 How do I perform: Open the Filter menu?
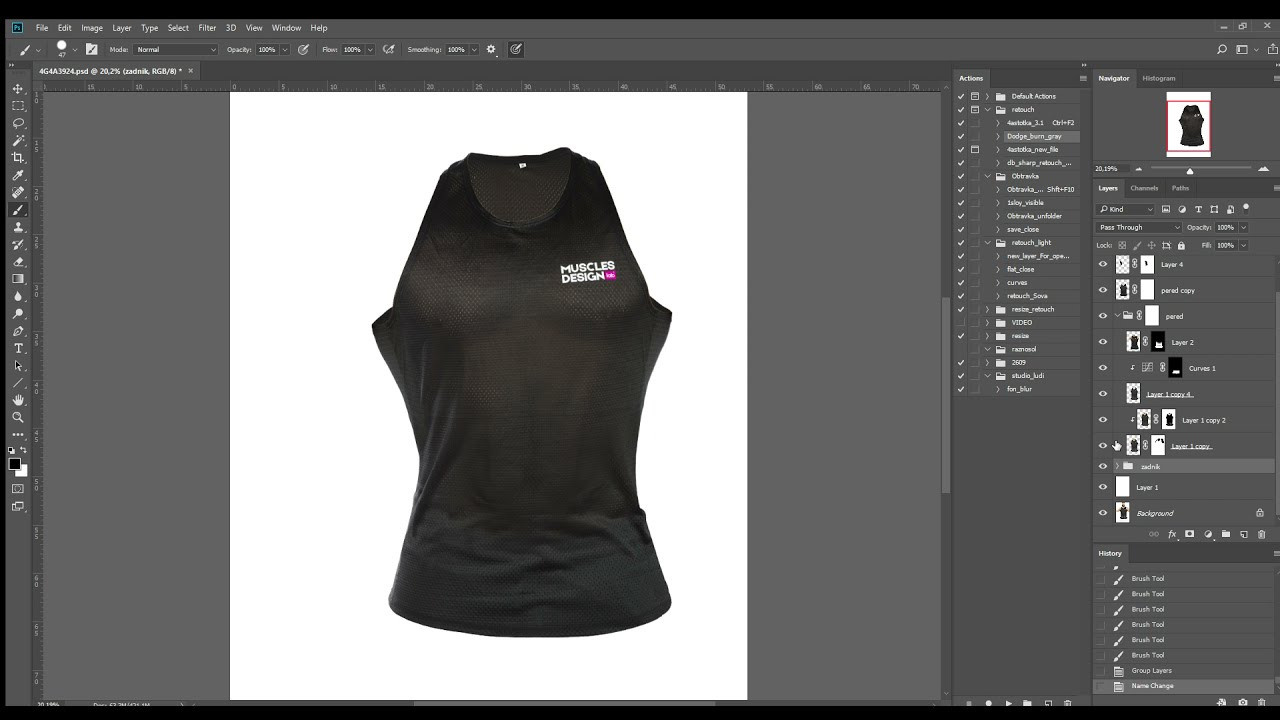(207, 28)
